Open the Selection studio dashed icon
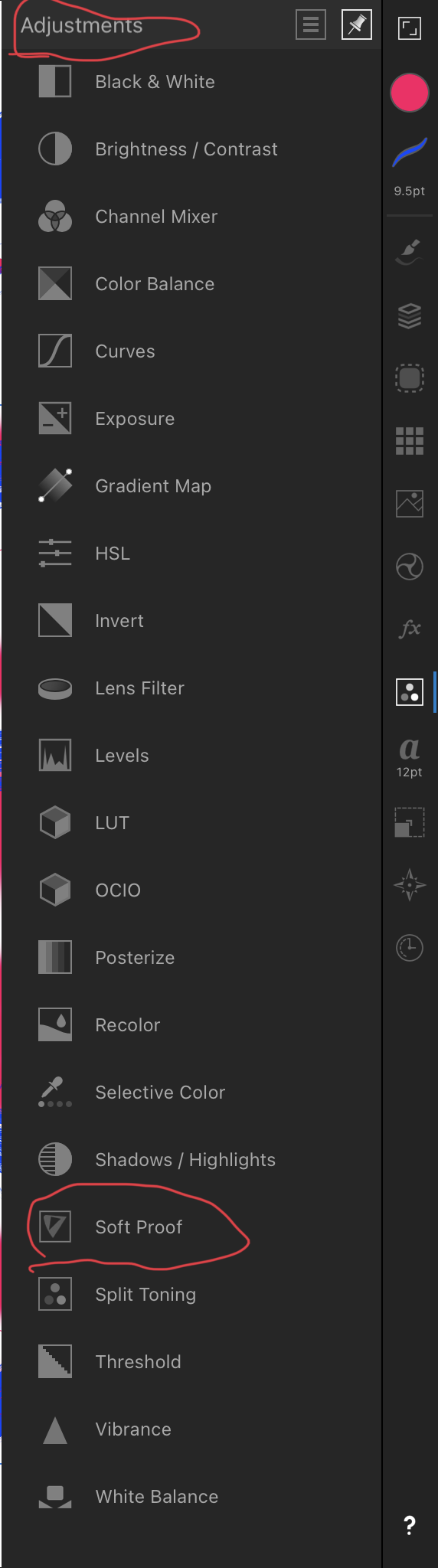The image size is (438, 1568). tap(410, 378)
